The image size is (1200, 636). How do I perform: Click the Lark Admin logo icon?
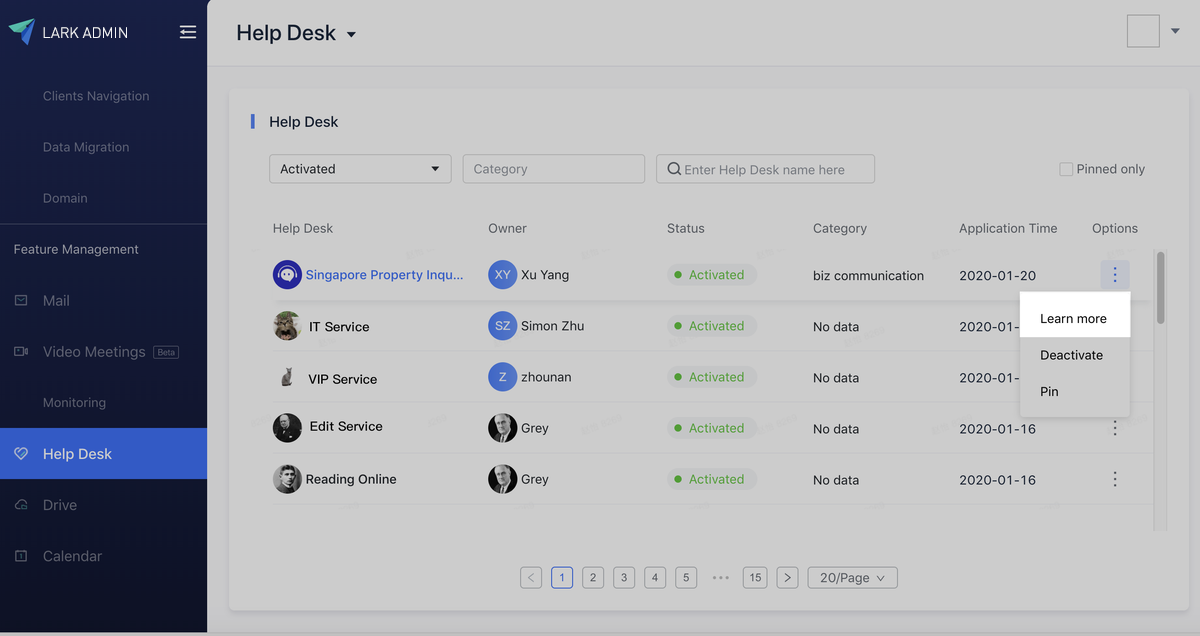(21, 32)
